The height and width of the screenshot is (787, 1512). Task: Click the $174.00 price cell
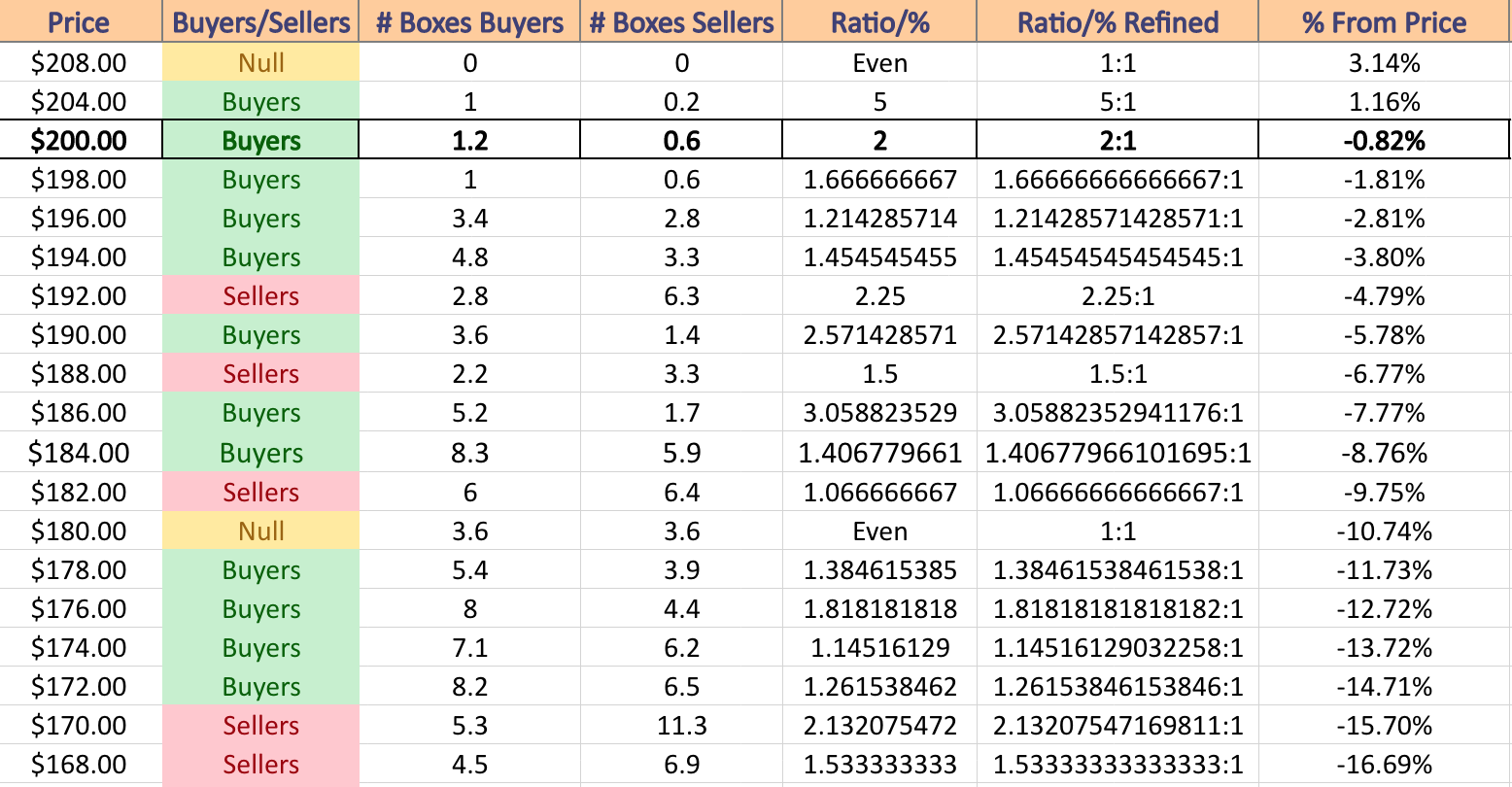click(x=80, y=648)
